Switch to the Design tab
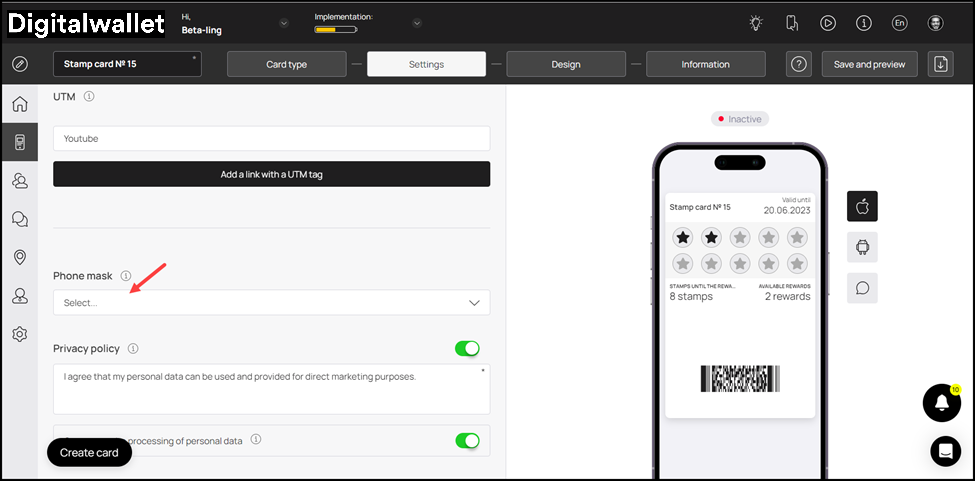Viewport: 975px width, 481px height. (566, 64)
